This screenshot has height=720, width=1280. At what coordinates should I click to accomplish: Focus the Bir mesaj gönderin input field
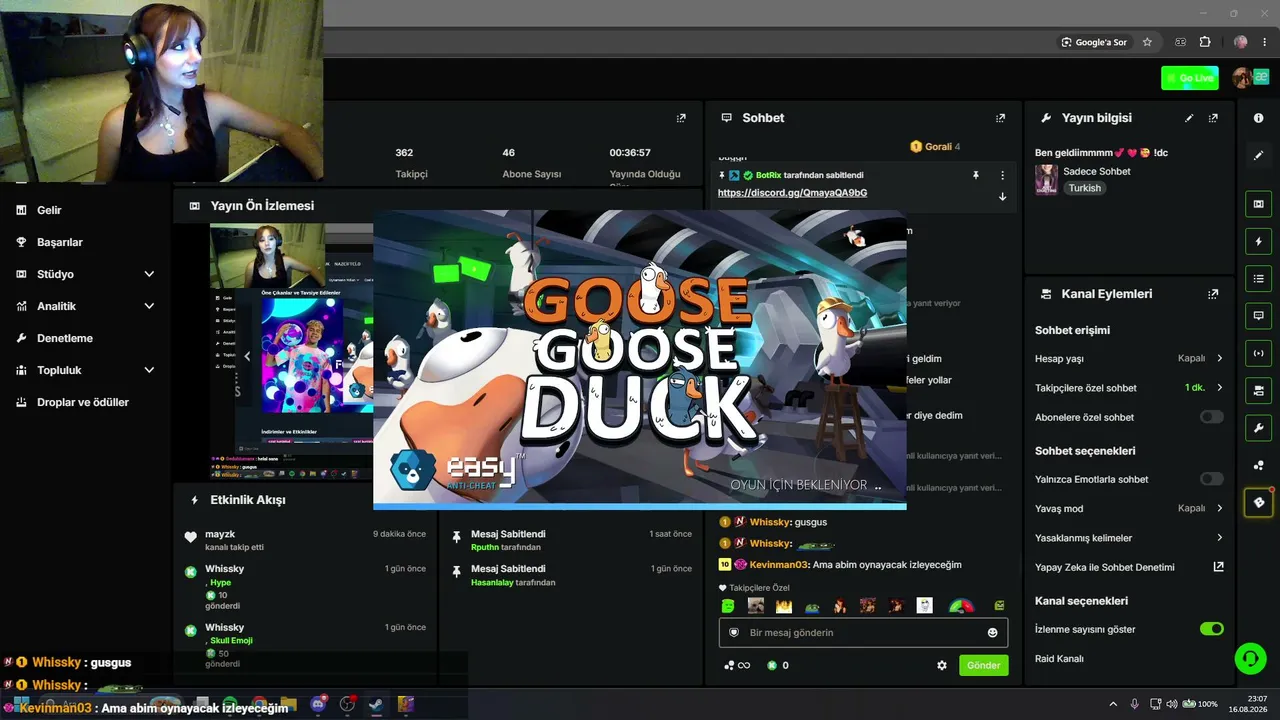(x=863, y=633)
